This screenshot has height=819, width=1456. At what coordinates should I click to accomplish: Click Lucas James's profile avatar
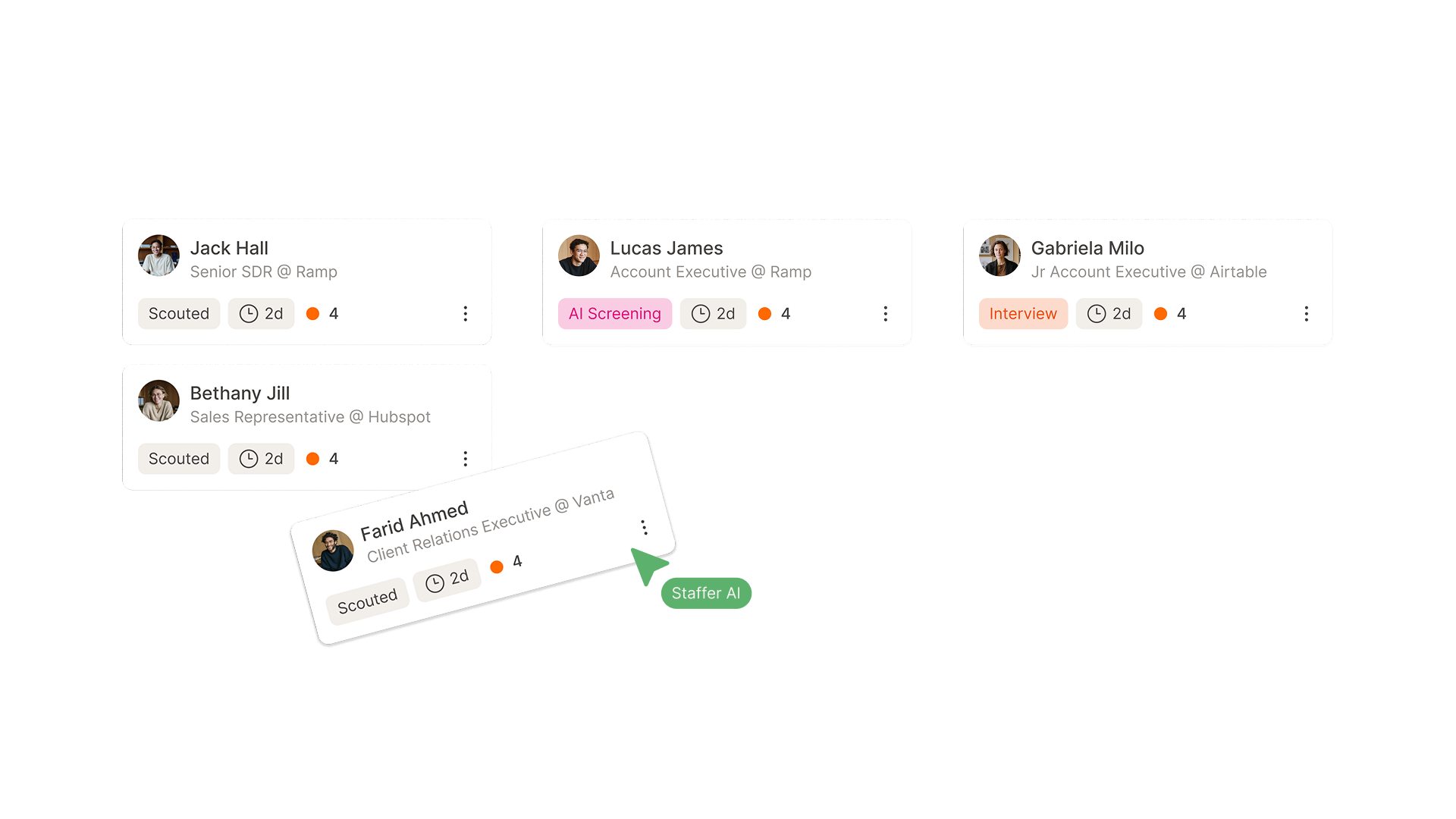click(579, 256)
